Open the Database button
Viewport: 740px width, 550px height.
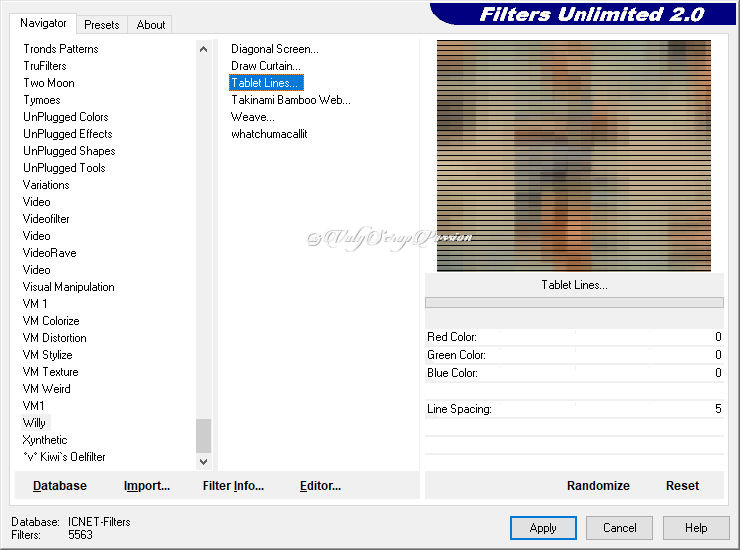click(x=60, y=485)
